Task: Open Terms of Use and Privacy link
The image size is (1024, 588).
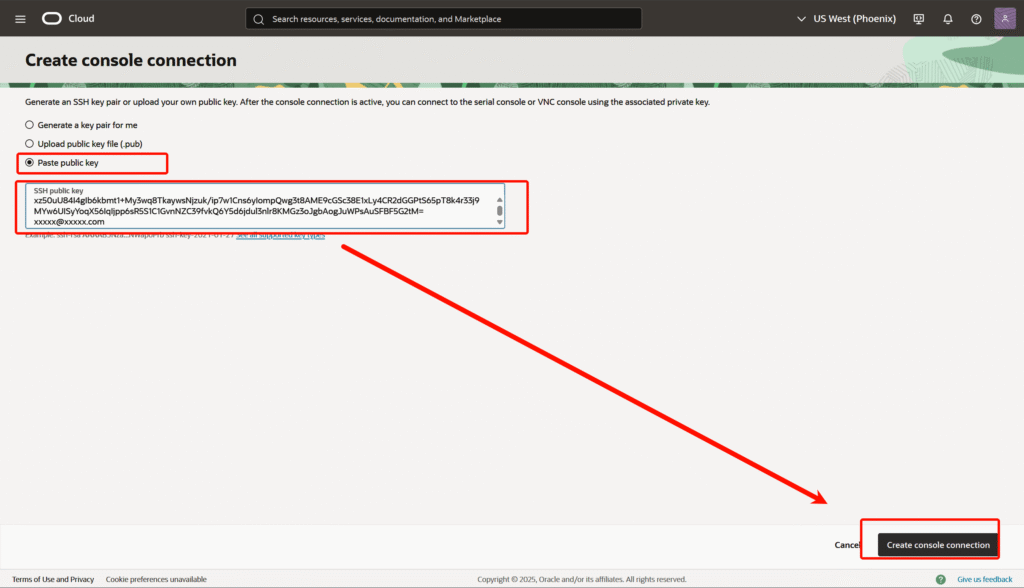Action: (x=53, y=579)
